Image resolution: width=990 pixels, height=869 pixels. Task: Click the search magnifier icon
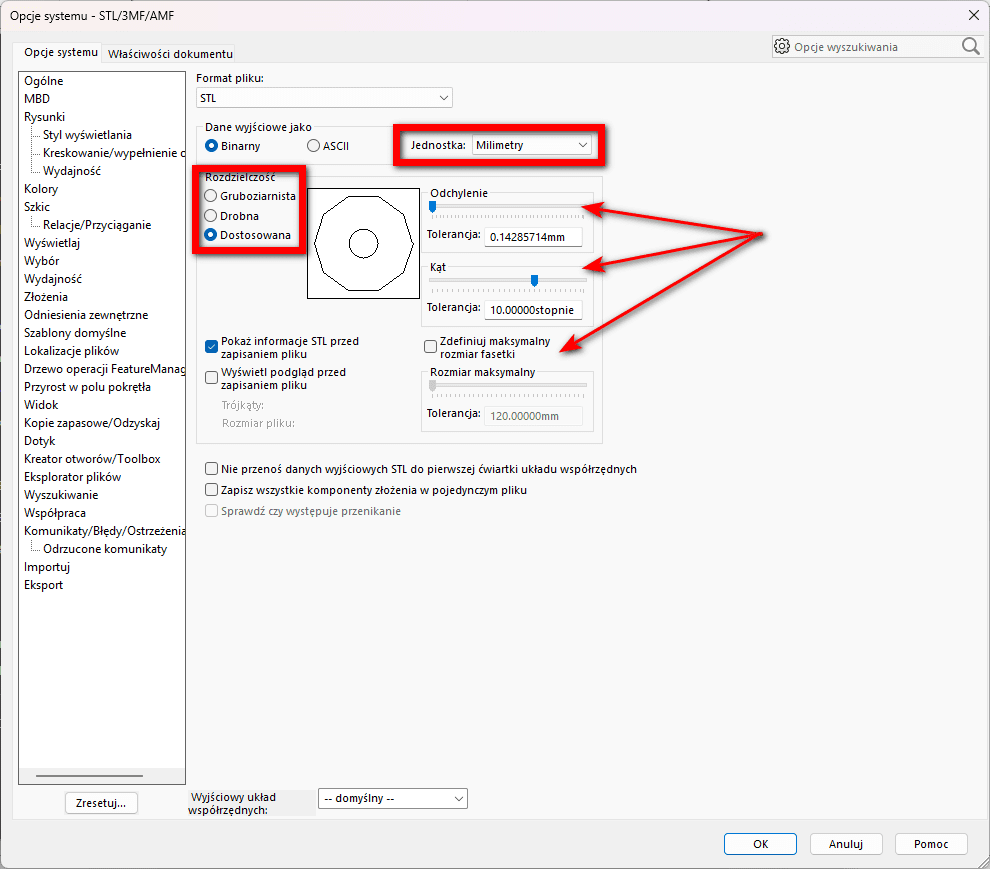[x=970, y=47]
